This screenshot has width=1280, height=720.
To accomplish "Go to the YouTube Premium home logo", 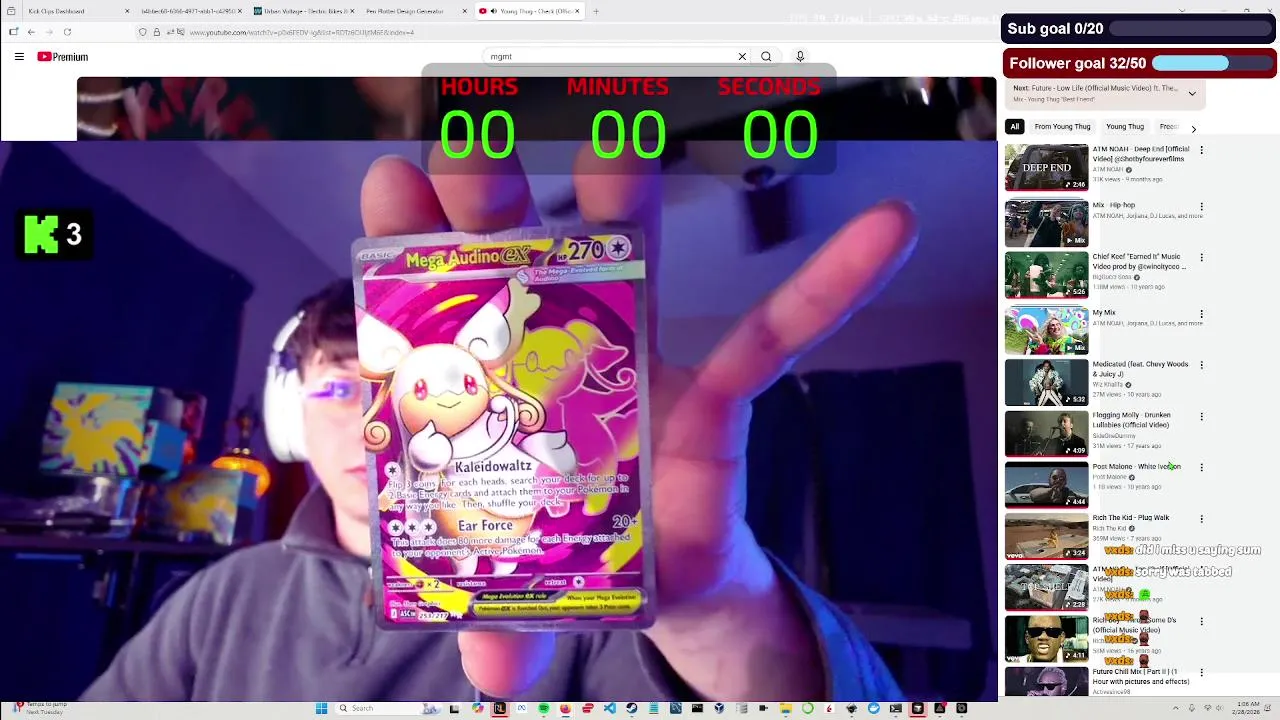I will click(63, 57).
